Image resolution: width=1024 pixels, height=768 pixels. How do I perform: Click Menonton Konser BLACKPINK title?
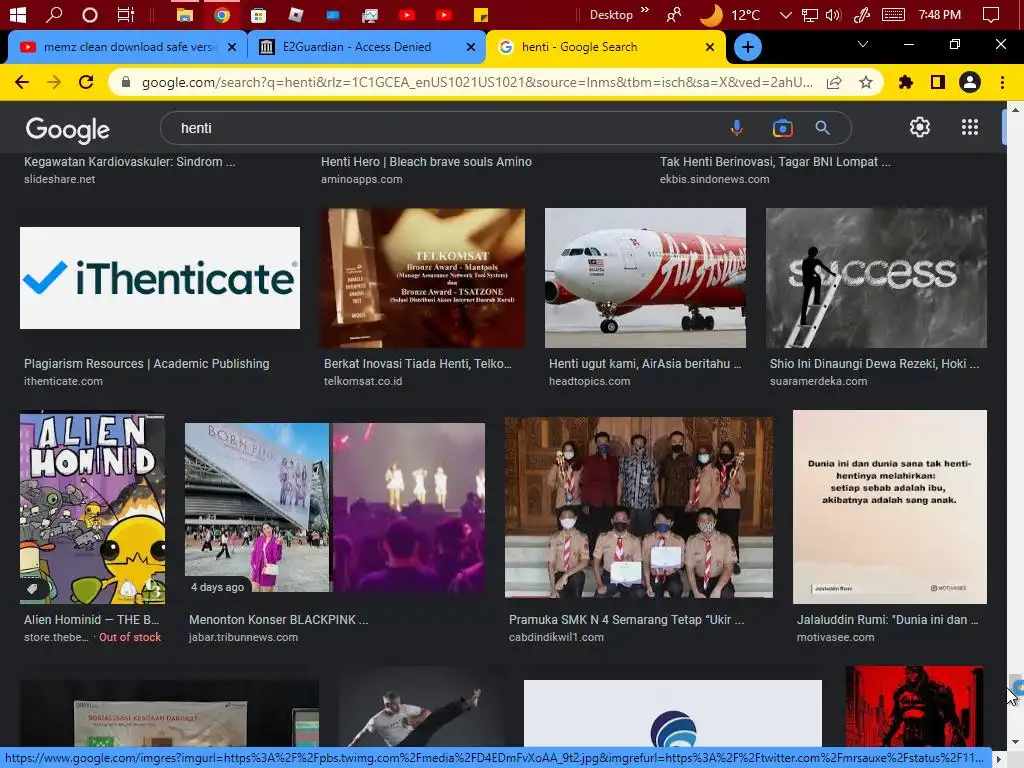pos(279,620)
